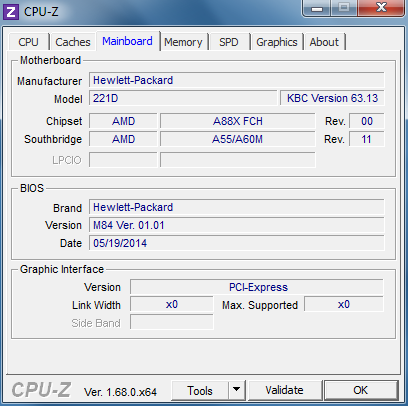
Task: Click the Validate button
Action: 284,390
